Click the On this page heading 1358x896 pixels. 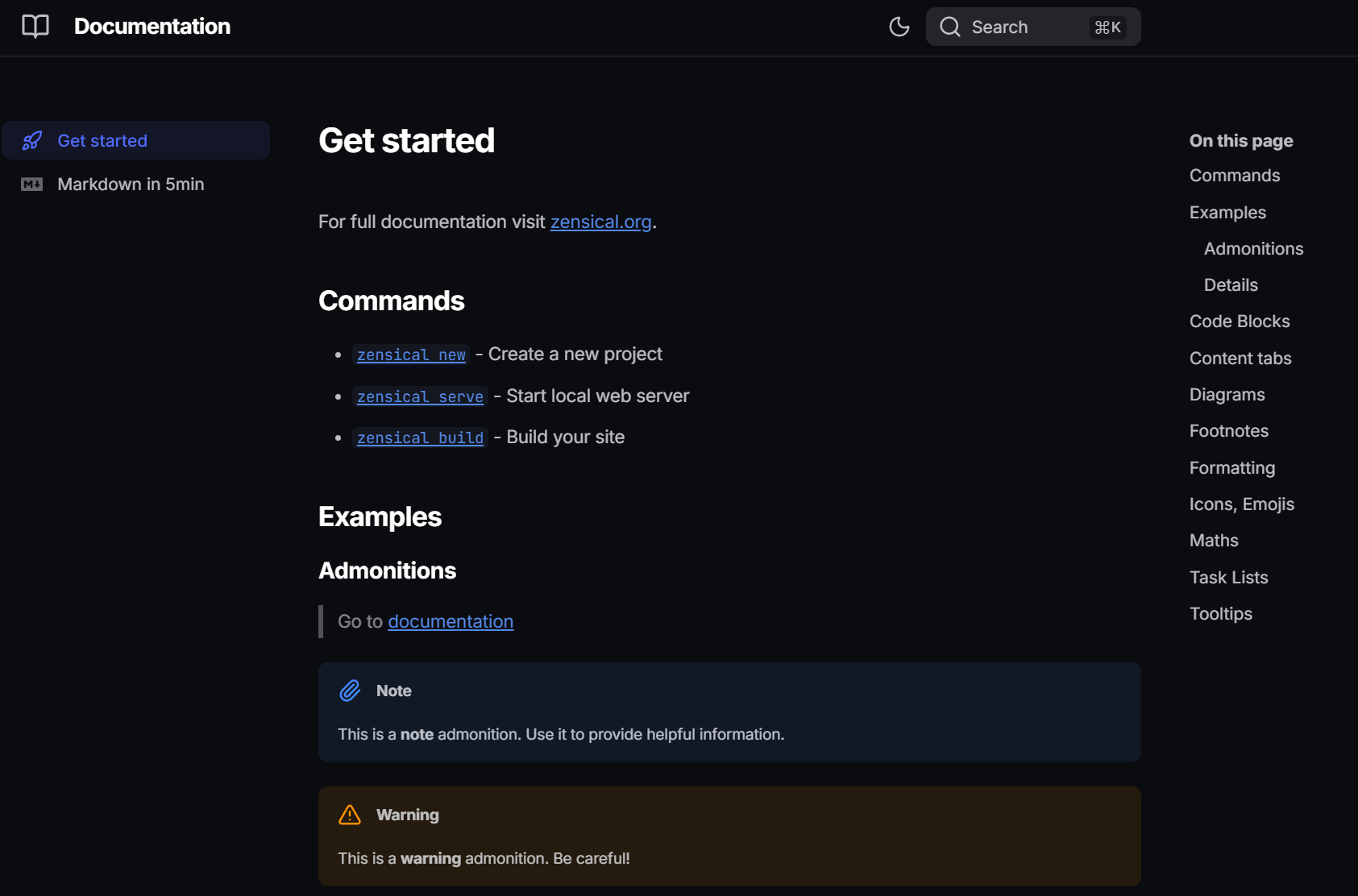tap(1241, 141)
